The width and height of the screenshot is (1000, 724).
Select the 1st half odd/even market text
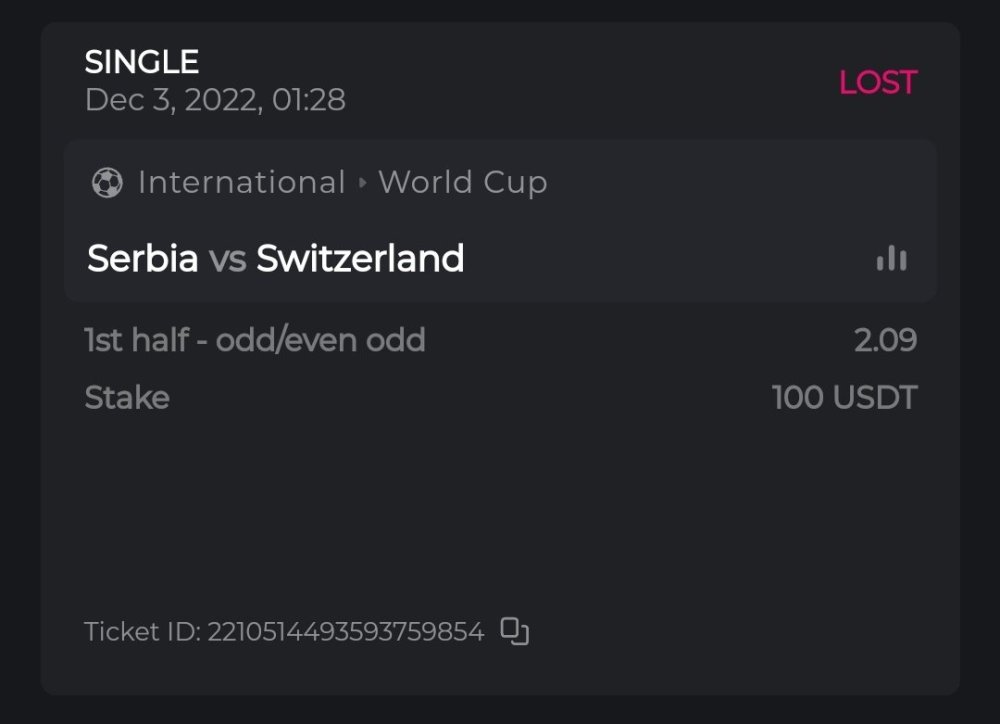[255, 340]
